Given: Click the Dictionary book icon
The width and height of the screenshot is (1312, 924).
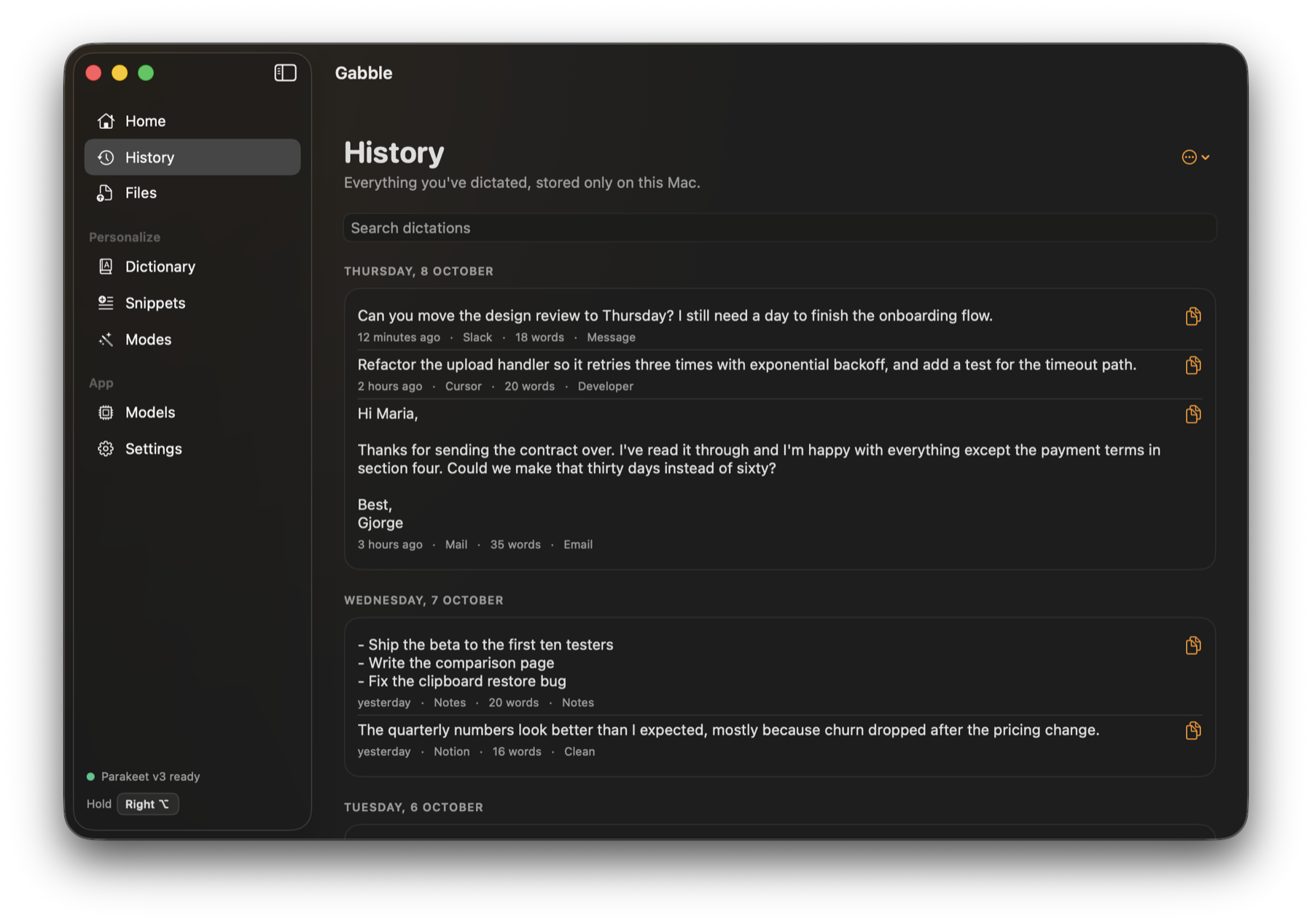Looking at the screenshot, I should point(106,267).
